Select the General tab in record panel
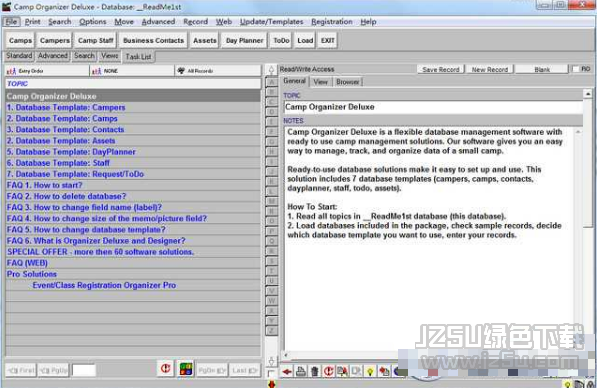Viewport: 597px width, 388px height. click(x=294, y=81)
